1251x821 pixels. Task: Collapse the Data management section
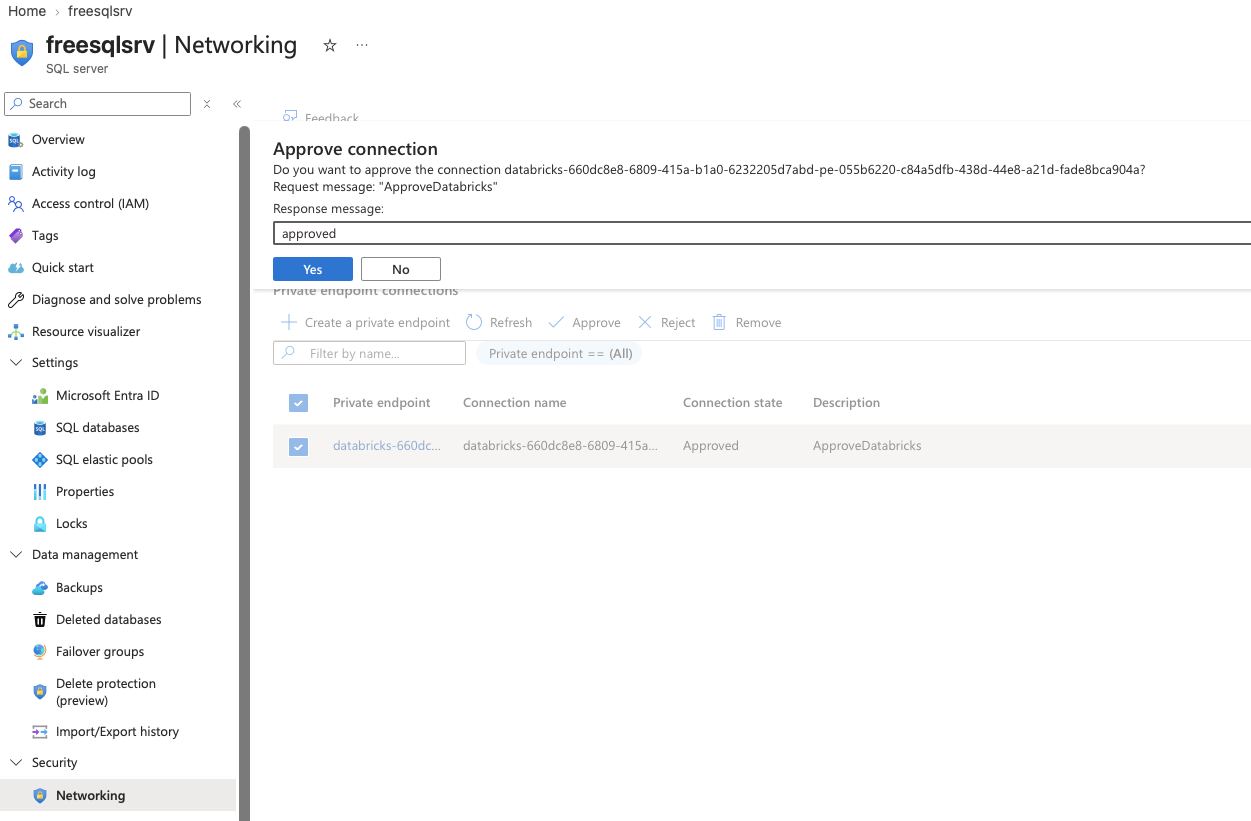[x=15, y=555]
